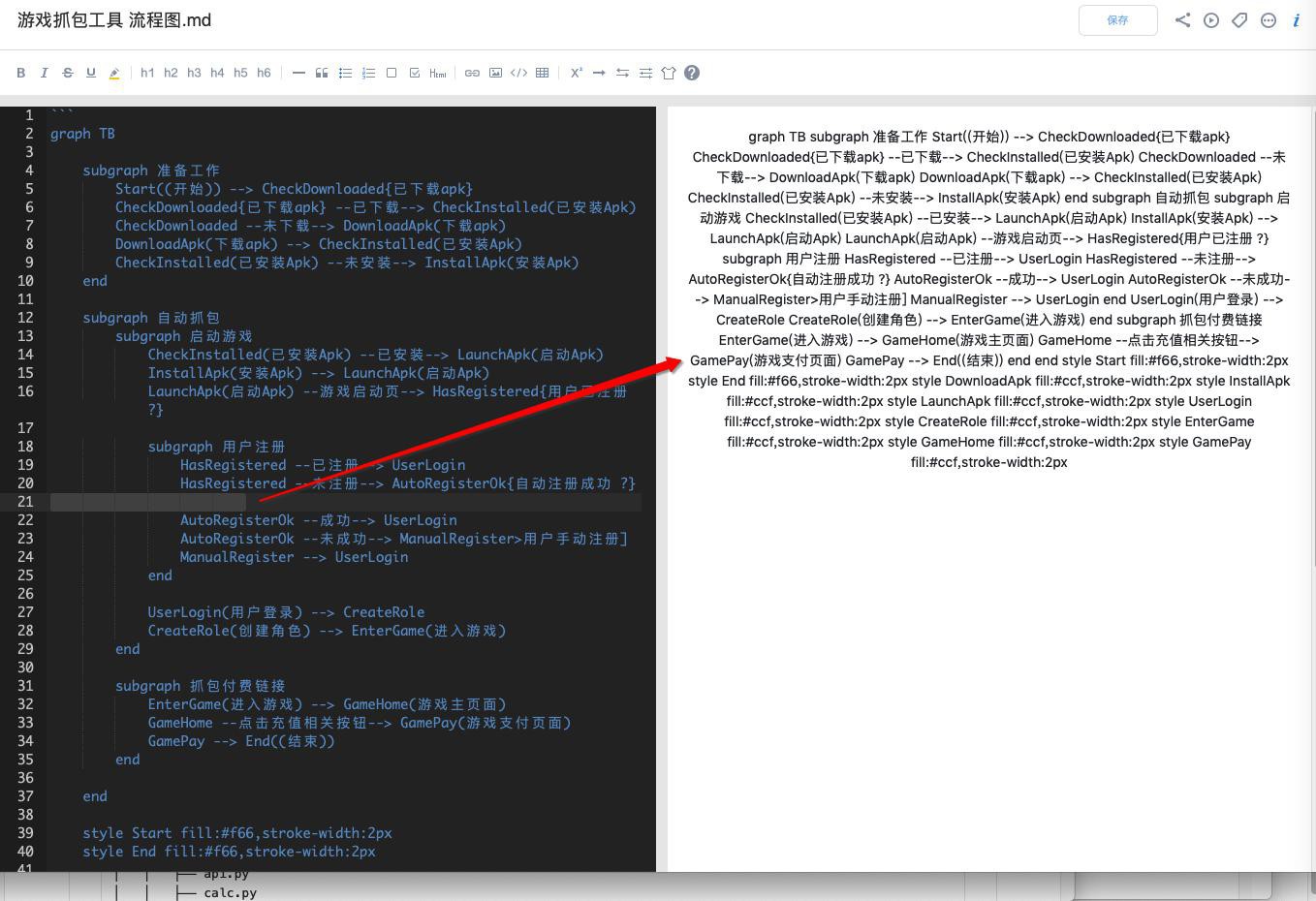Viewport: 1316px width, 901px height.
Task: Click the right arrow toolbar icon
Action: pyautogui.click(x=599, y=73)
